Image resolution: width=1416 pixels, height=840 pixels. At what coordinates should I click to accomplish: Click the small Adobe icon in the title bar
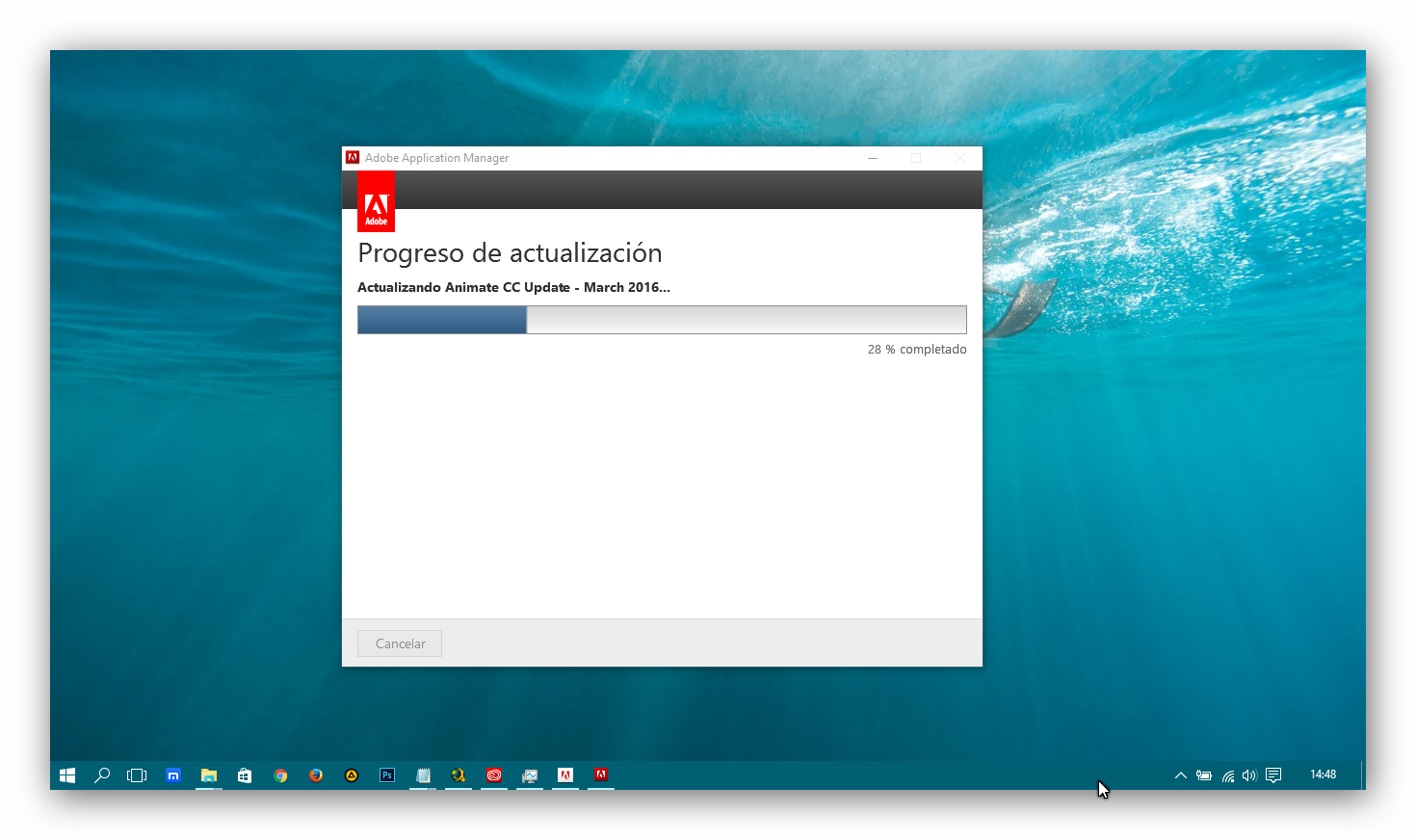point(353,158)
